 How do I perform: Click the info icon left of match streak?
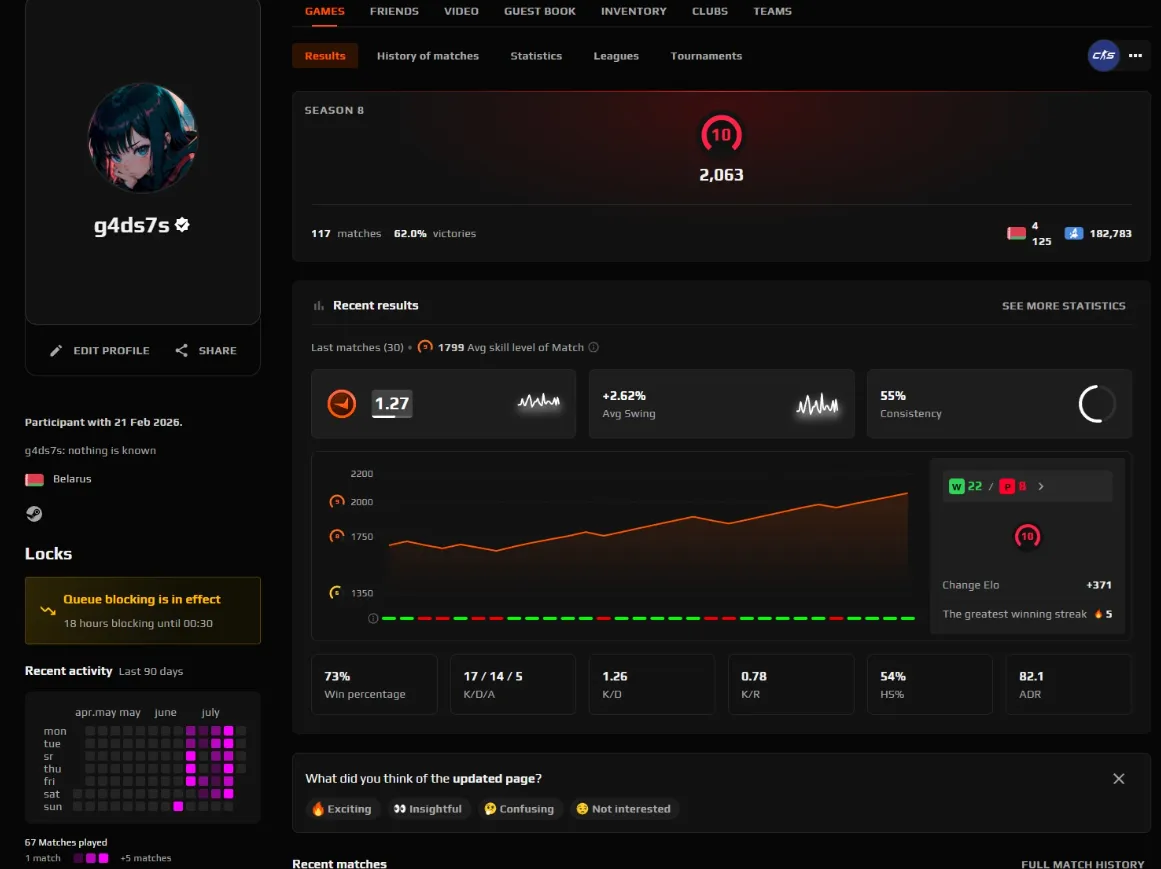pos(373,618)
